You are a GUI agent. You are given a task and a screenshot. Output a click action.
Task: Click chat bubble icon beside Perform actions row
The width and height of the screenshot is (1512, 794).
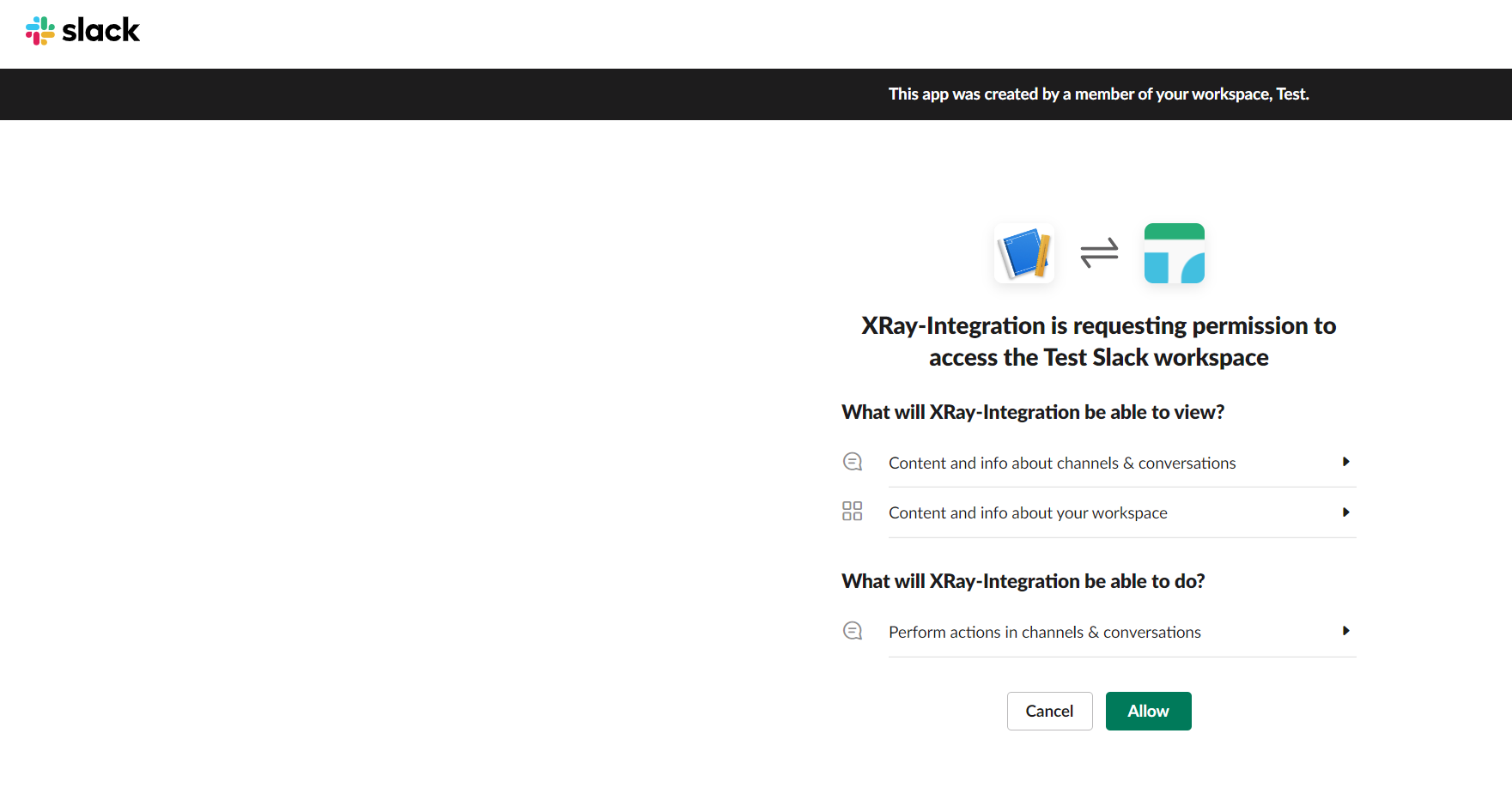[x=853, y=631]
